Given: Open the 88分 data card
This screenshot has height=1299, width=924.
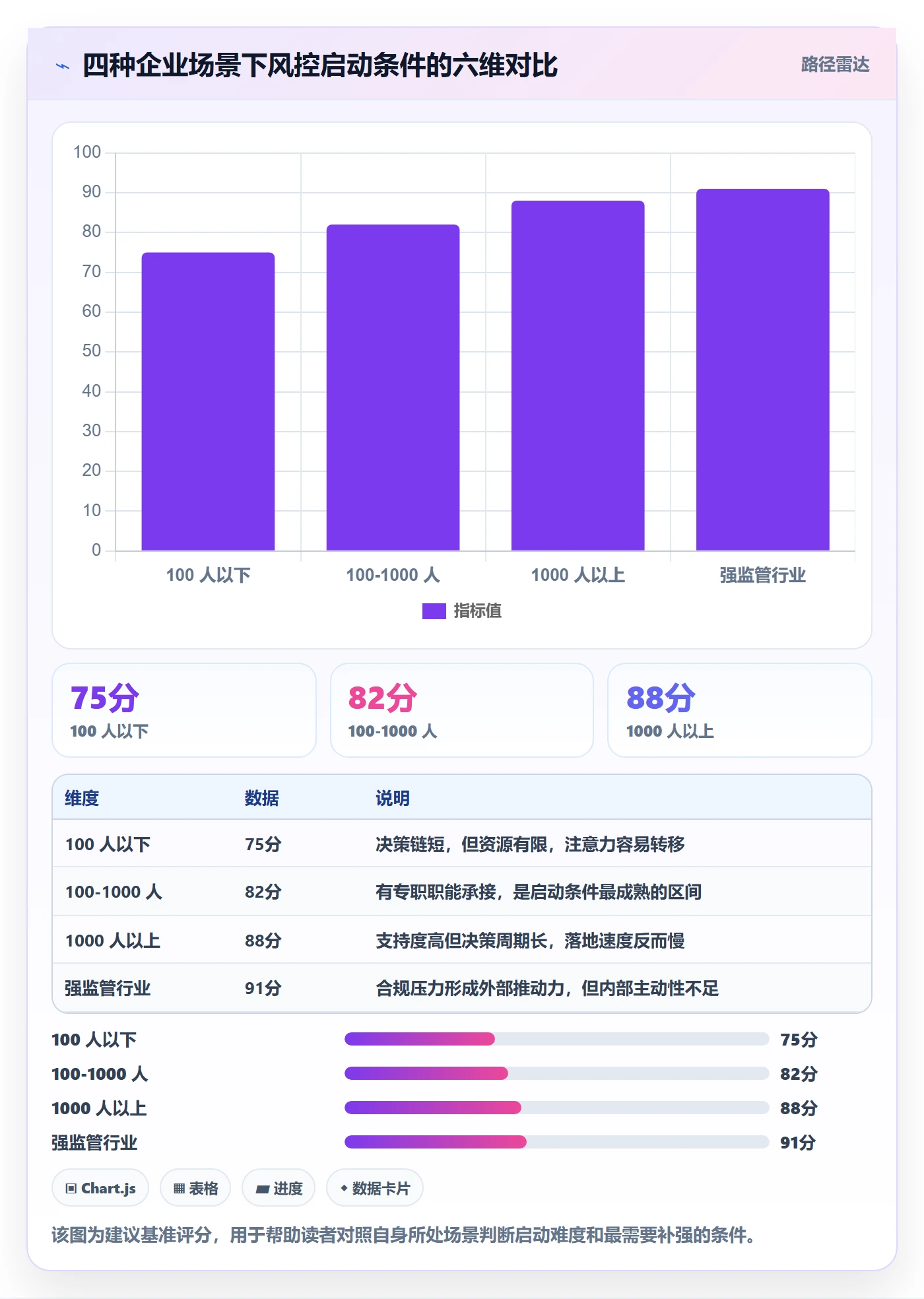Looking at the screenshot, I should click(740, 710).
